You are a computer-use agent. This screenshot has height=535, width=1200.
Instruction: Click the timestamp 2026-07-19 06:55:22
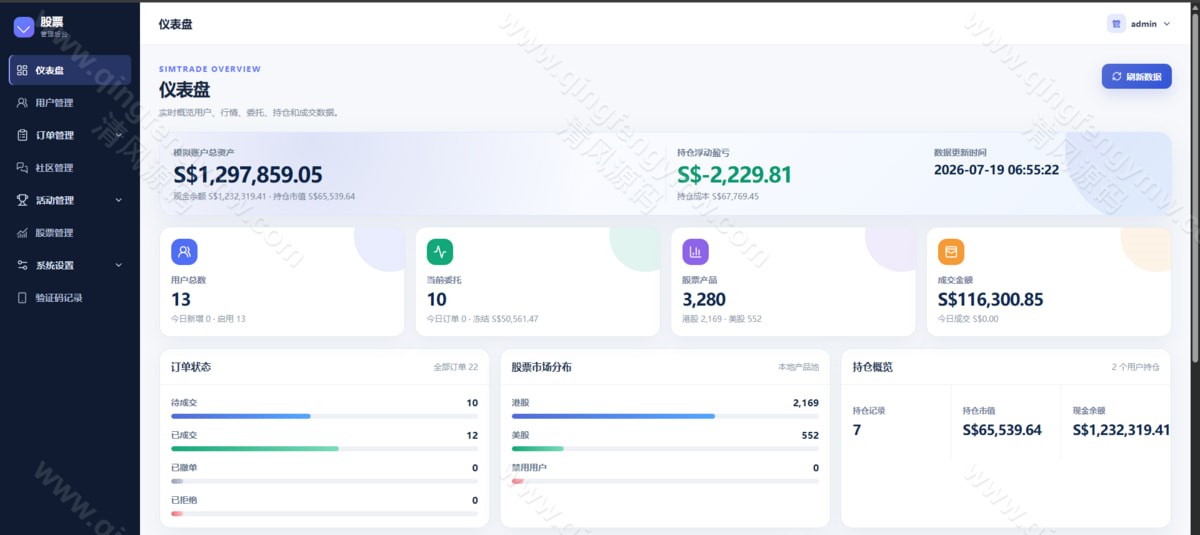(996, 170)
